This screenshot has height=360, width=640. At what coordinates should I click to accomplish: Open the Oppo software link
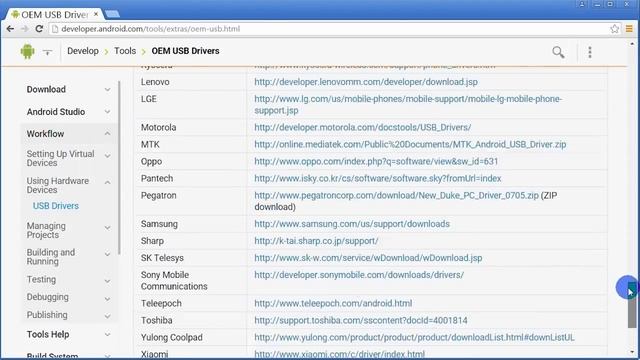(x=376, y=162)
